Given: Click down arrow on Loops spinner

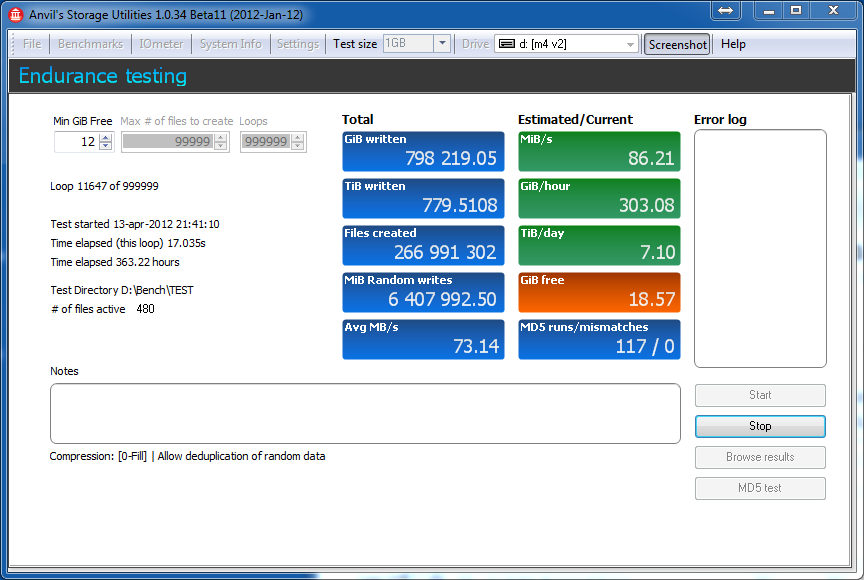Looking at the screenshot, I should (298, 146).
